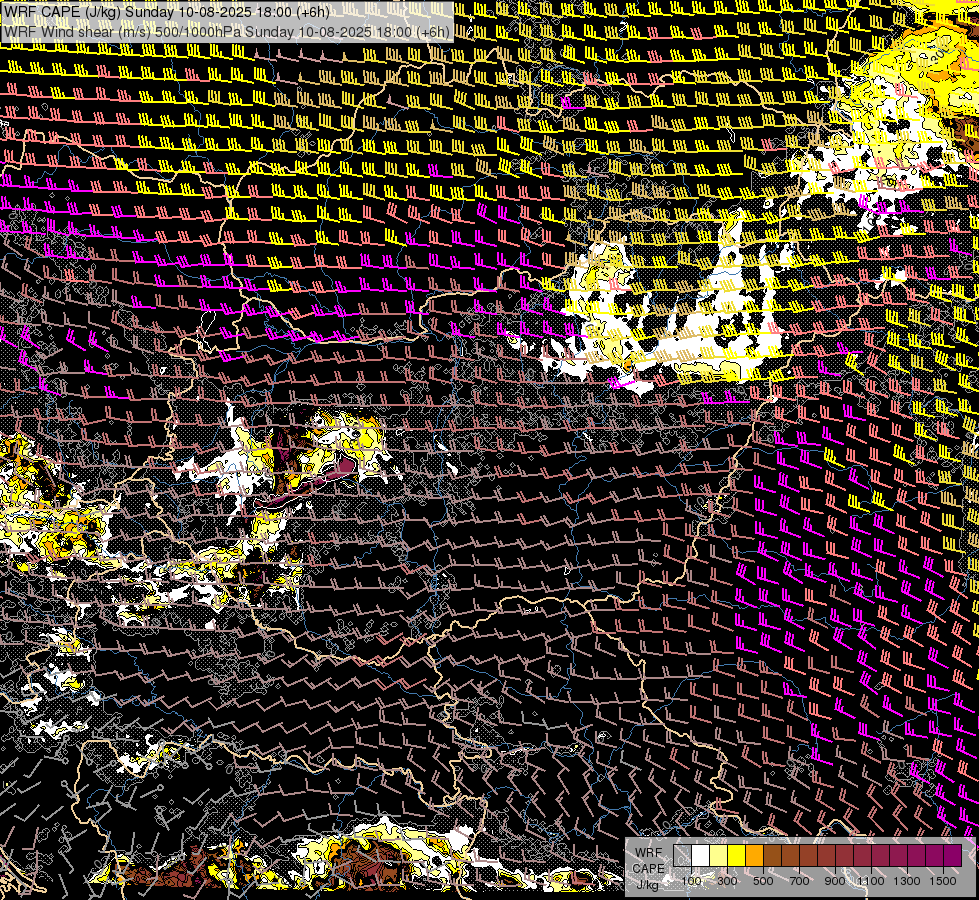Screen dimensions: 979x900
Task: Click the J/kg unit label in legend
Action: point(648,884)
